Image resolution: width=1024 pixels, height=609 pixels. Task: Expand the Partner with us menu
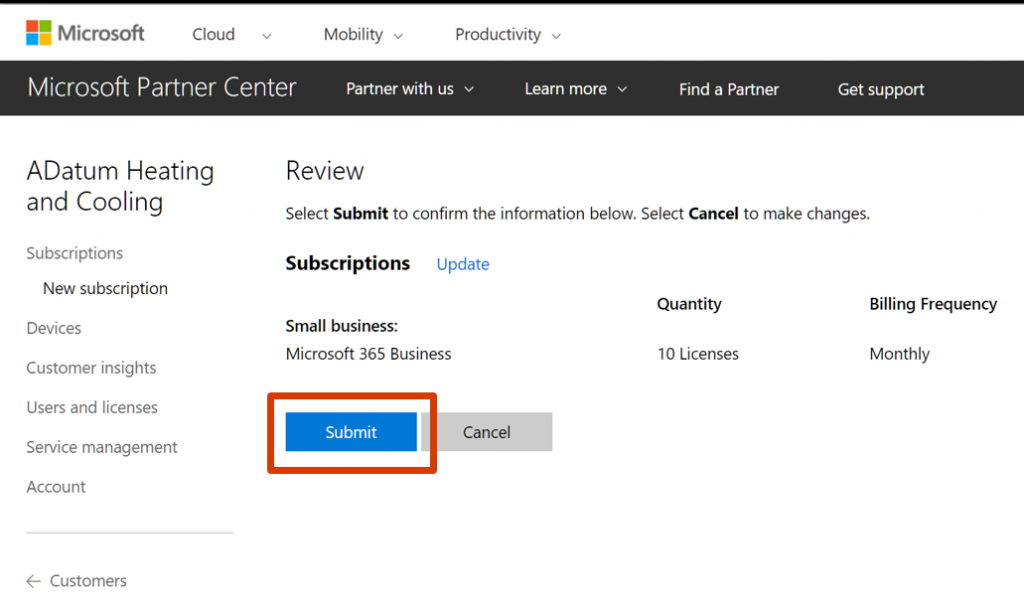[x=409, y=89]
